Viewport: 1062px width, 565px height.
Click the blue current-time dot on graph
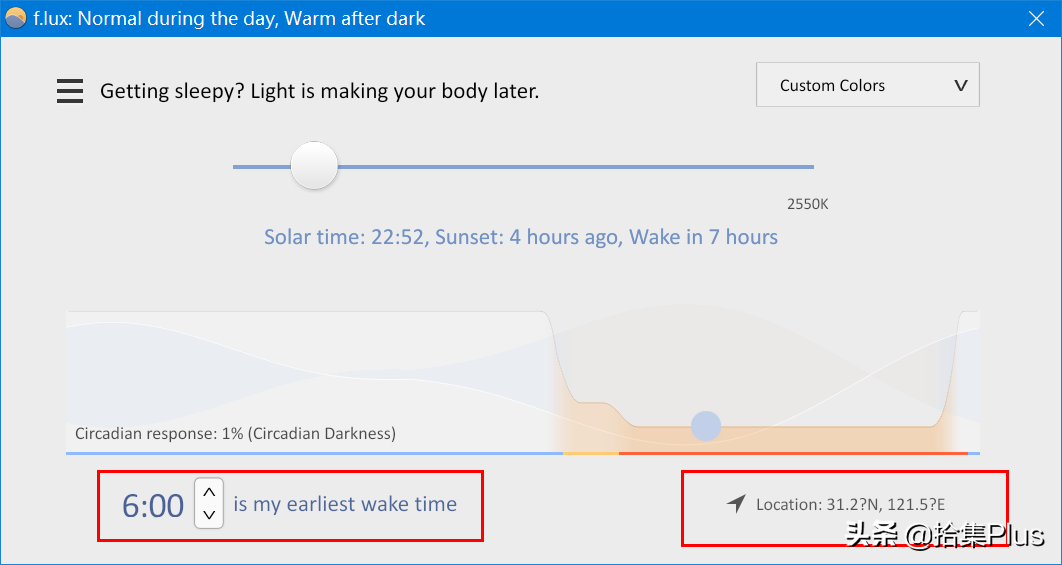(706, 426)
